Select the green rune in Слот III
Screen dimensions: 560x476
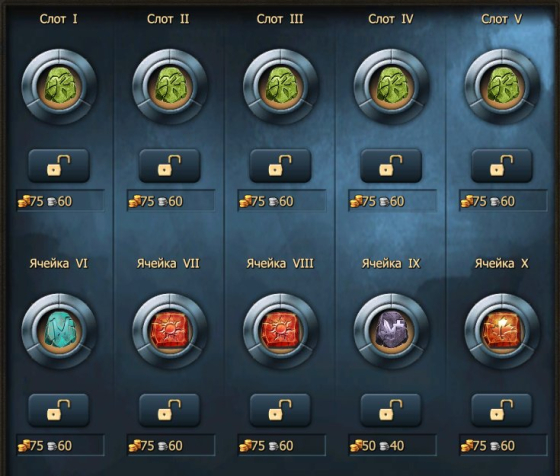(280, 87)
